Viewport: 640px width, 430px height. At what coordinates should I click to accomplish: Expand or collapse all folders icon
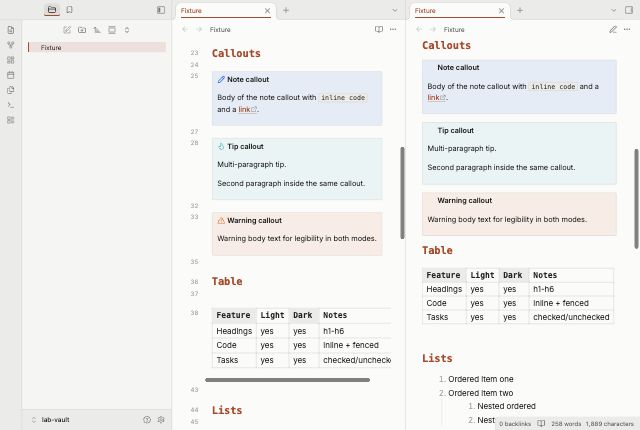pos(127,30)
